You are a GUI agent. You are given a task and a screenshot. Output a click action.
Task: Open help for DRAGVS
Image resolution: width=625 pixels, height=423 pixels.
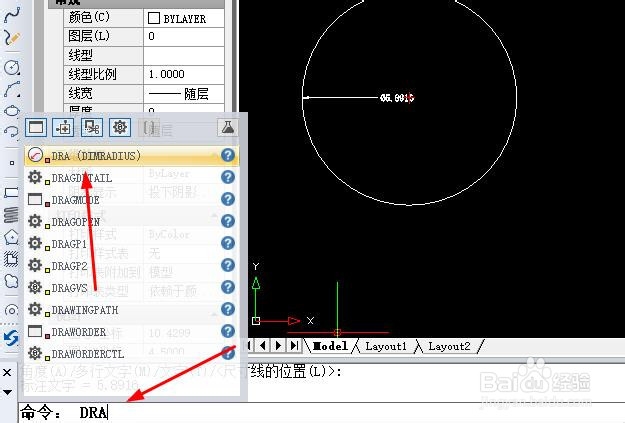228,287
